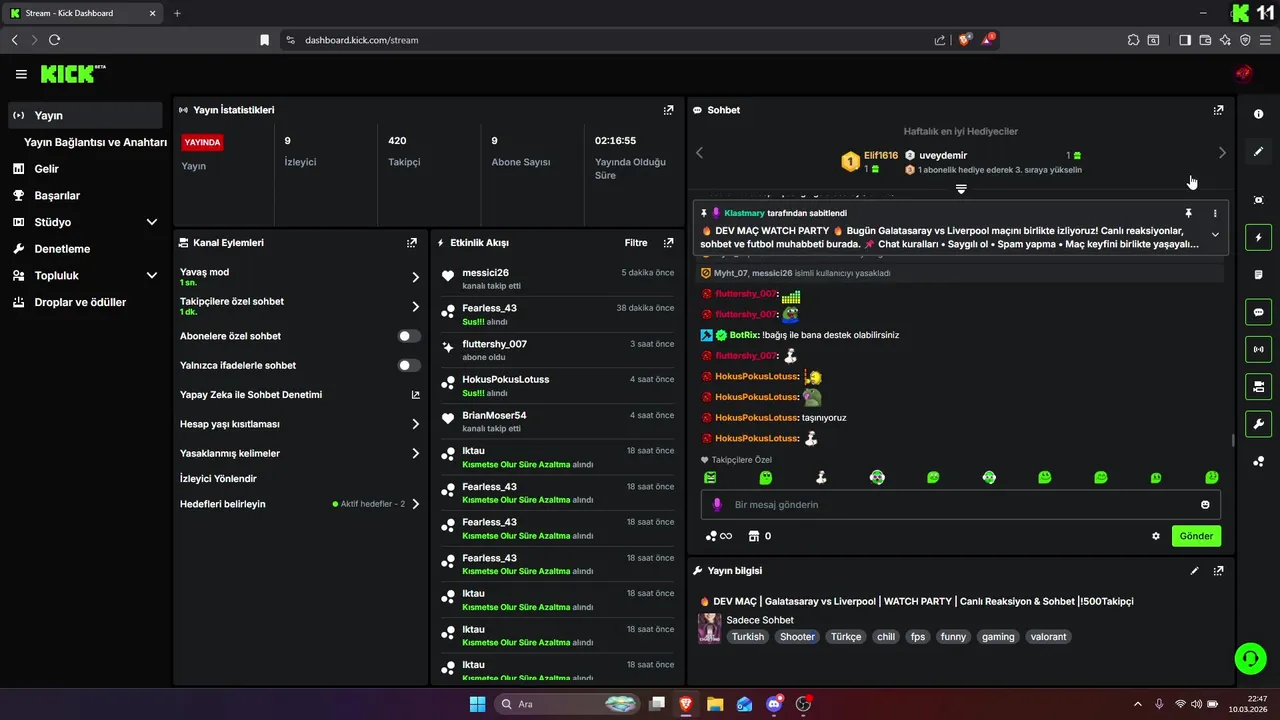This screenshot has height=720, width=1280.
Task: Pop out the Yayın İstatistikleri panel
Action: click(x=668, y=110)
